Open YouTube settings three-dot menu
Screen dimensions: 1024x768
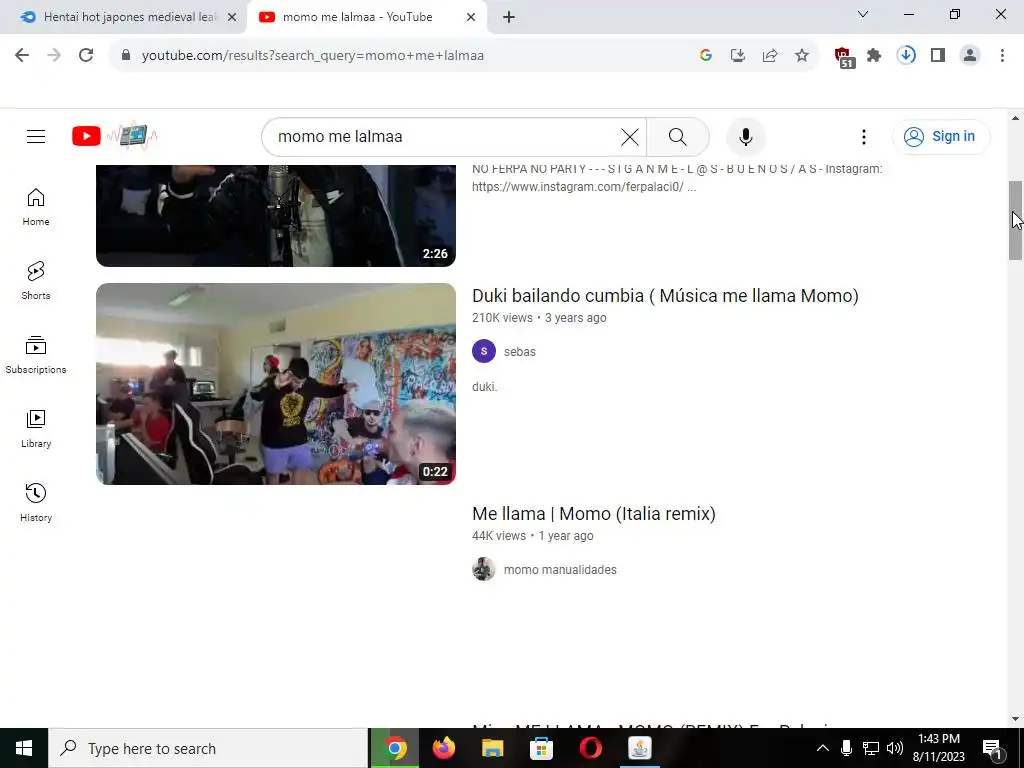coord(863,137)
